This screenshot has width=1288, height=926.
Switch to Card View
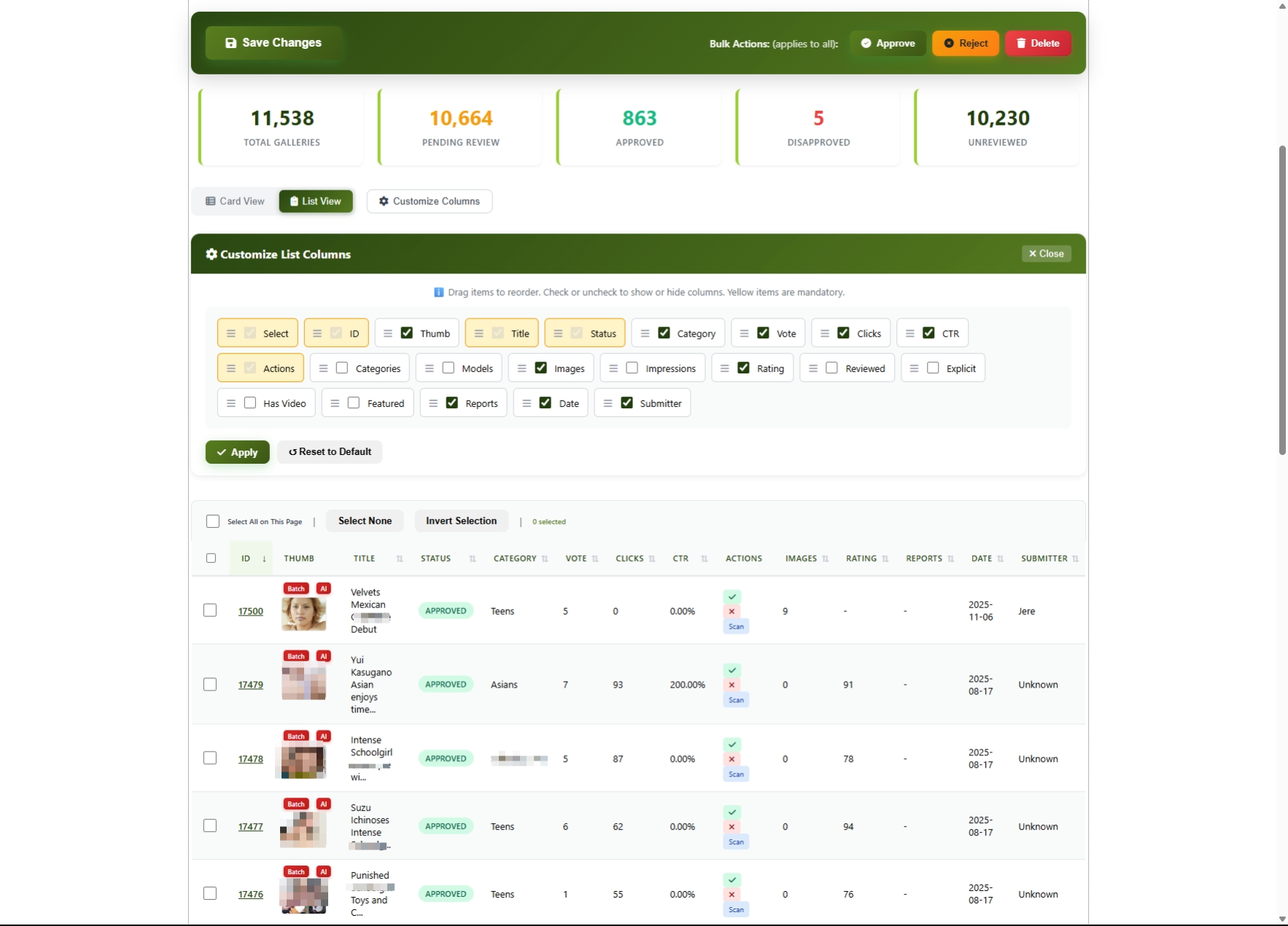click(235, 201)
